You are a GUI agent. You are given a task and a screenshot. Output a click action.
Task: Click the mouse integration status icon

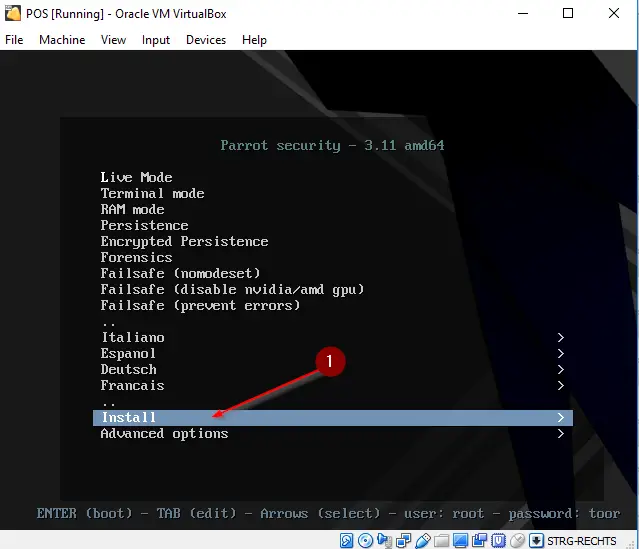pos(517,541)
